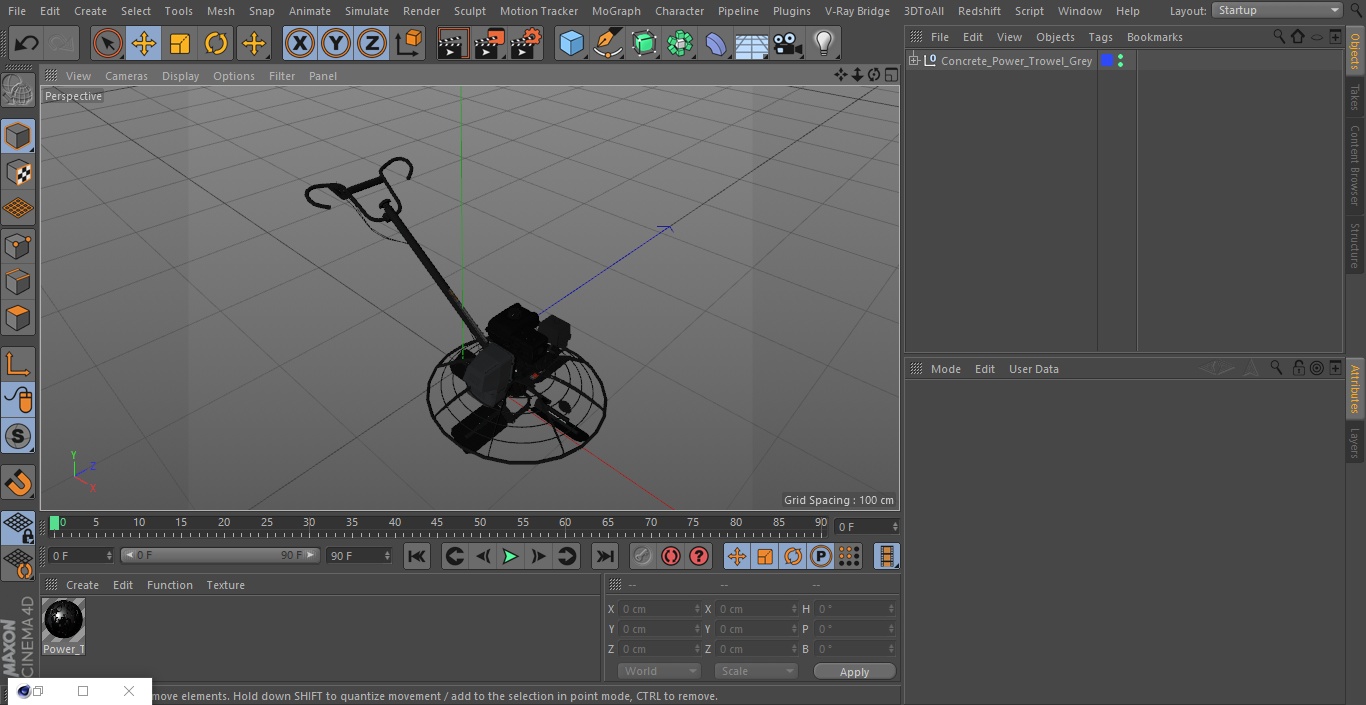The image size is (1366, 705).
Task: Open the World coordinate dropdown
Action: pyautogui.click(x=659, y=671)
